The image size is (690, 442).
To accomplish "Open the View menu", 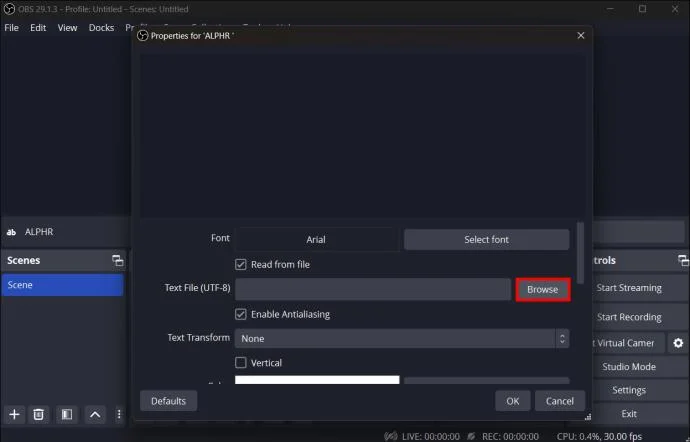I will [x=67, y=27].
